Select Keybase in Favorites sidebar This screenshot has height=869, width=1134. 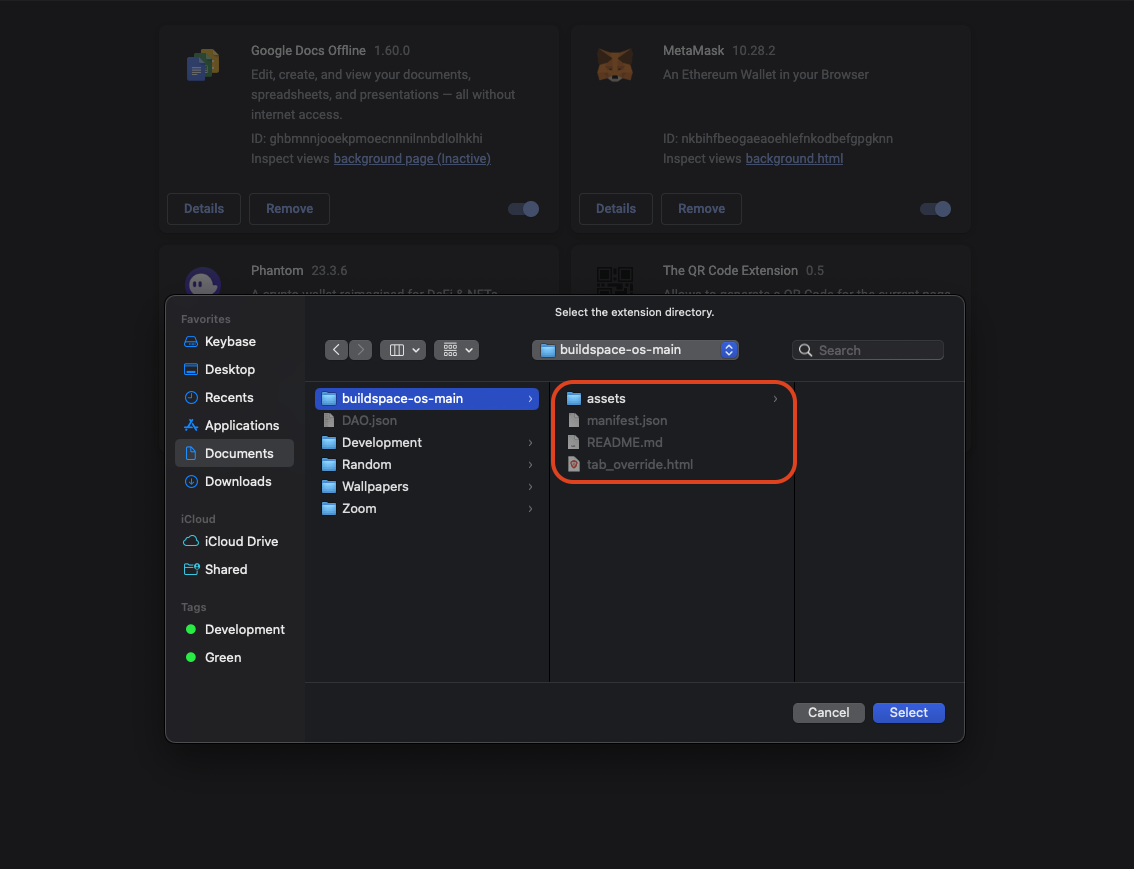tap(234, 341)
